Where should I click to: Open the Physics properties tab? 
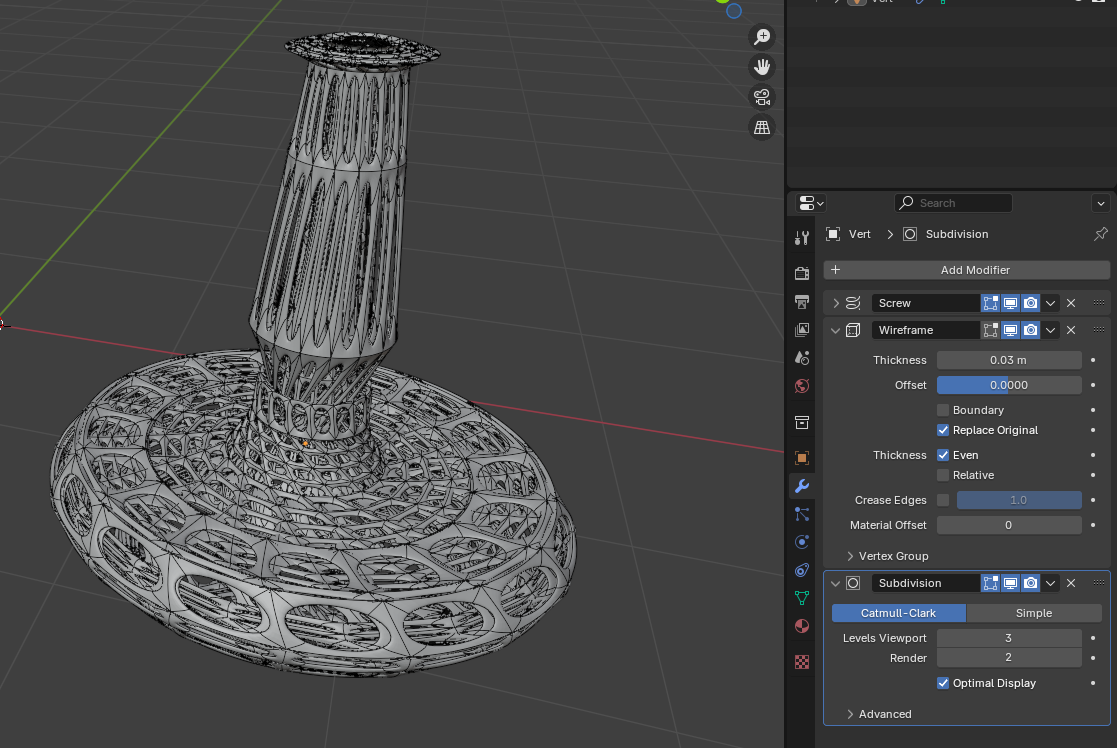tap(802, 542)
